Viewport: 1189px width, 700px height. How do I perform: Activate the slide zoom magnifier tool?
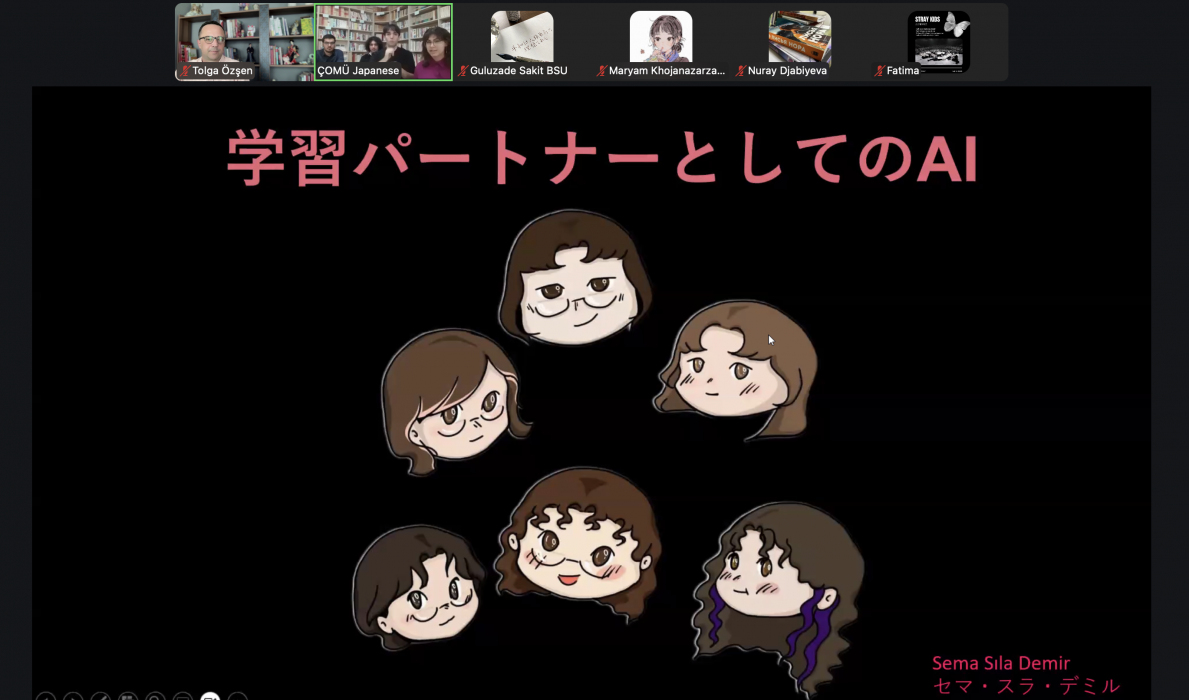click(x=155, y=697)
